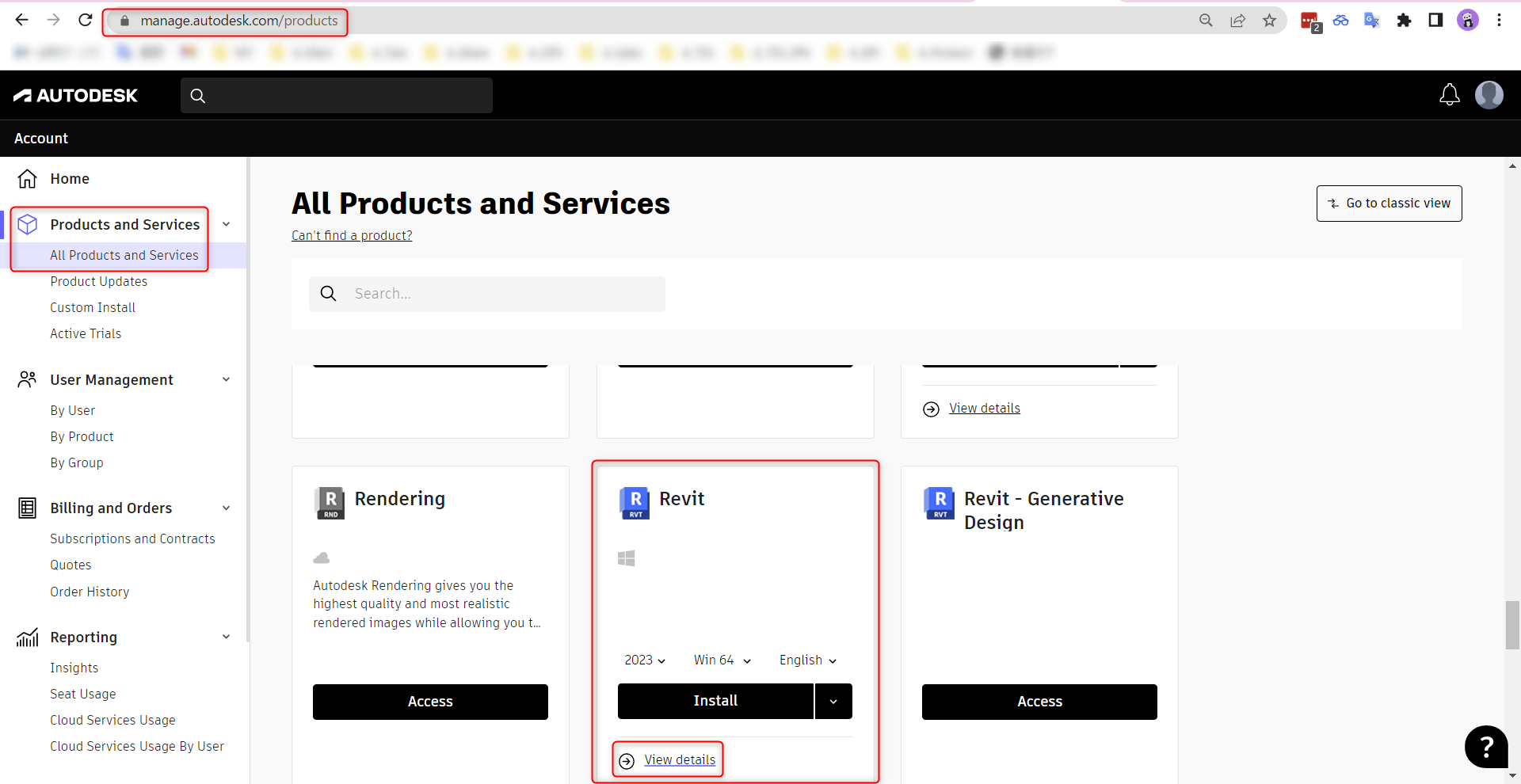Open the Revit Install options arrow
The image size is (1521, 784).
833,702
